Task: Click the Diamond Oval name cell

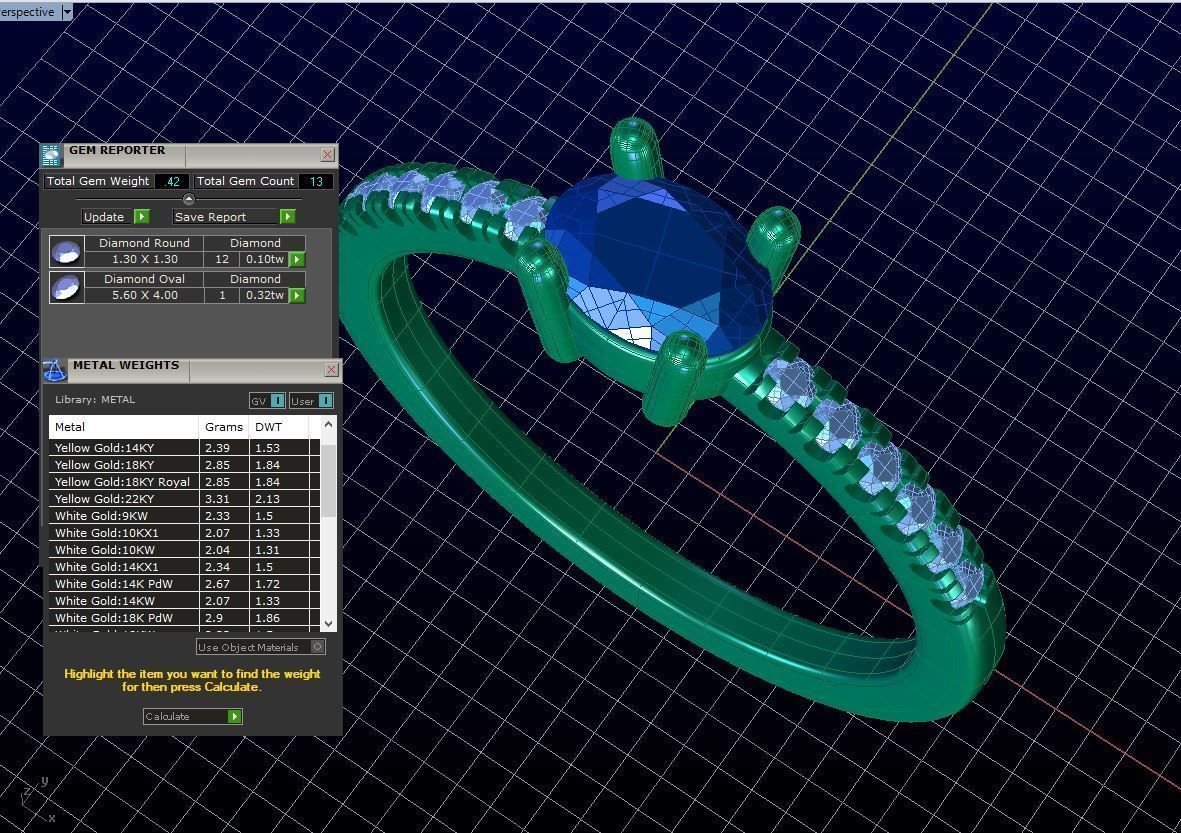Action: tap(145, 279)
